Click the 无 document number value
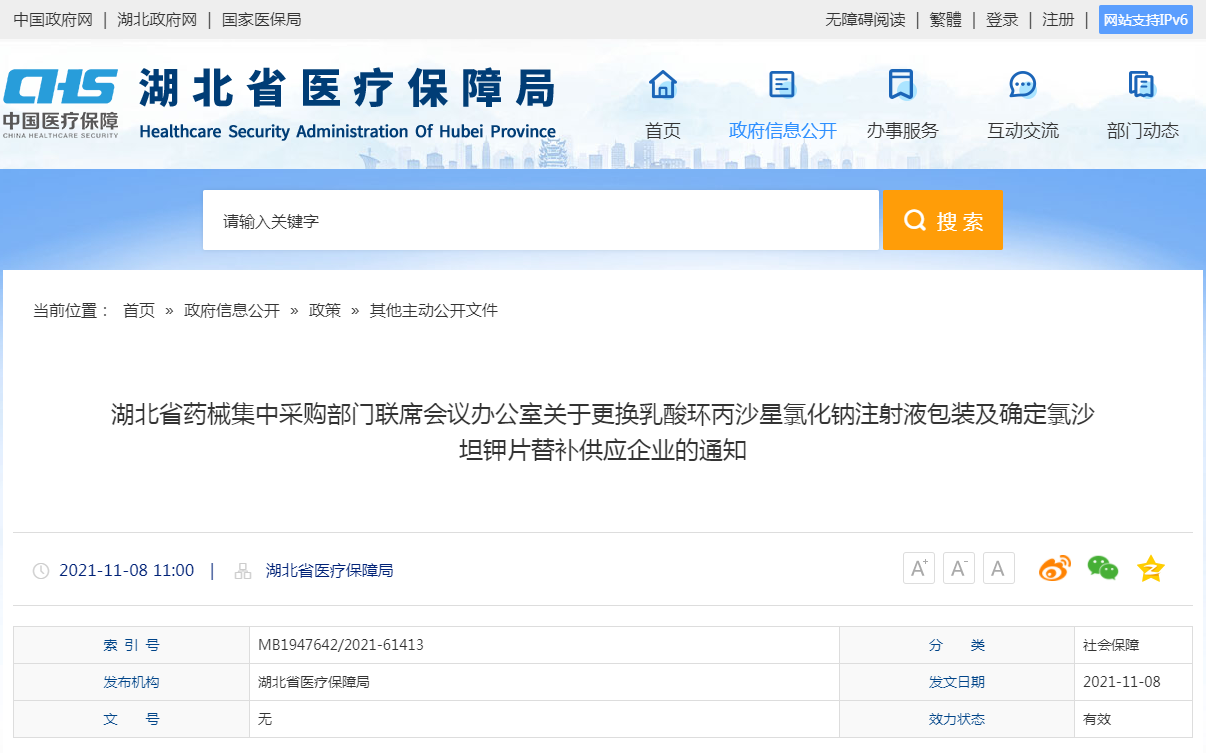This screenshot has width=1206, height=753. tap(265, 719)
